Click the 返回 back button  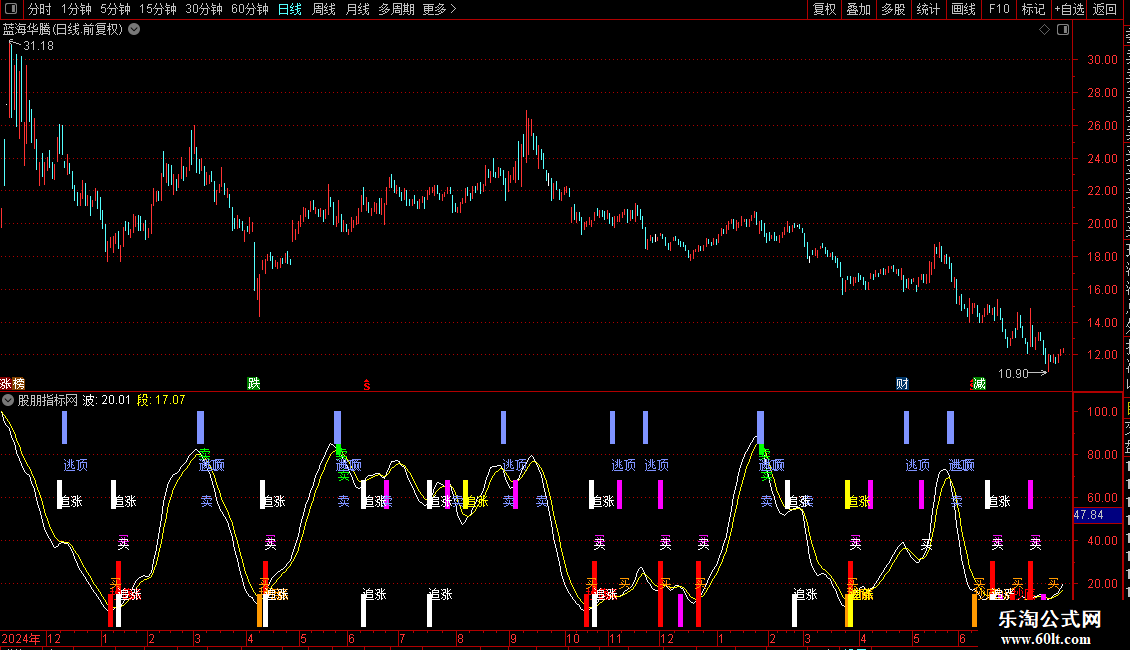[x=1105, y=9]
